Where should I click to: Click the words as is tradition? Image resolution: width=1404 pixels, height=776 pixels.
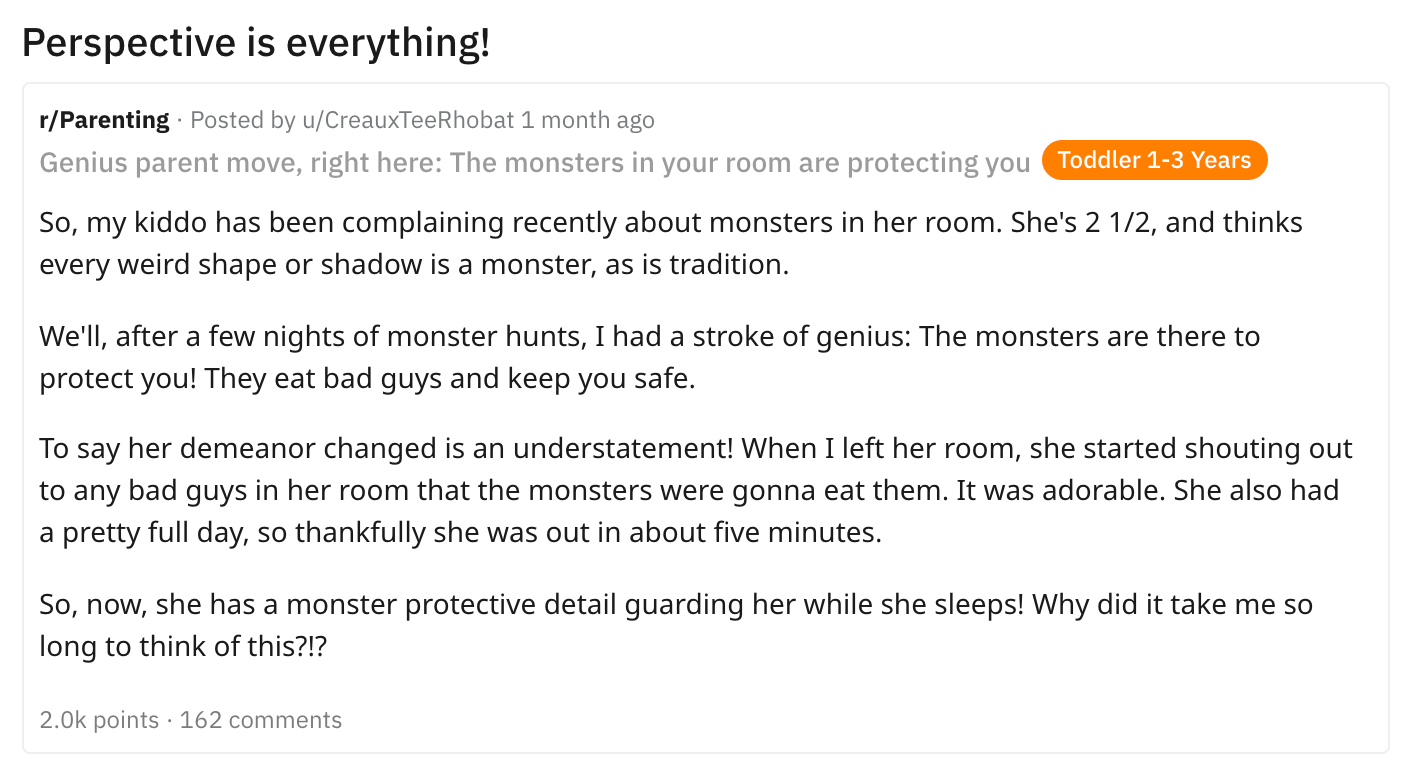point(697,265)
